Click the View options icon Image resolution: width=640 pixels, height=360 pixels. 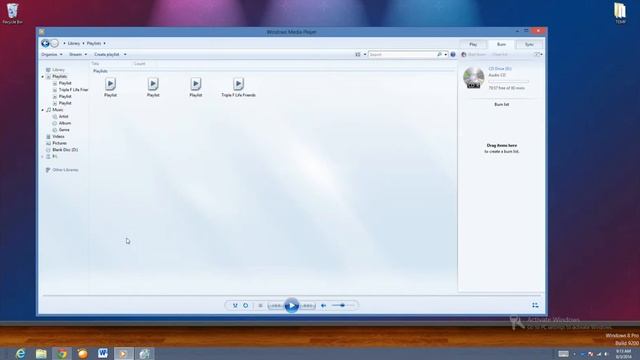358,54
